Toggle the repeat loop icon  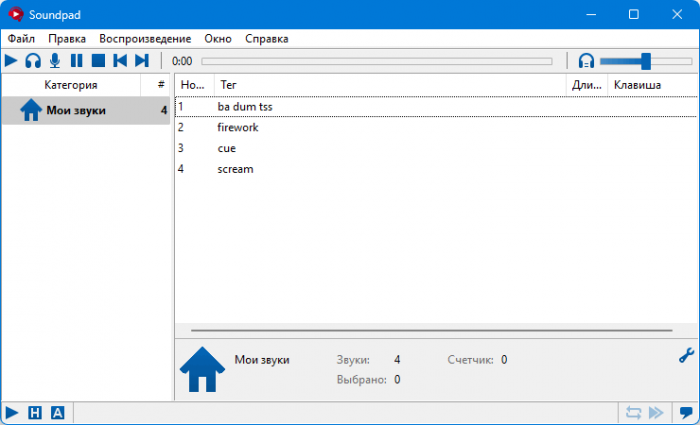[x=633, y=413]
